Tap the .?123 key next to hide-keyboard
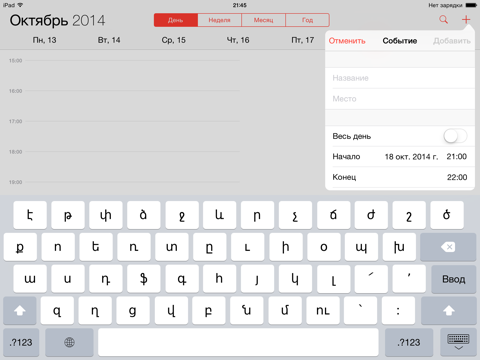 (409, 342)
